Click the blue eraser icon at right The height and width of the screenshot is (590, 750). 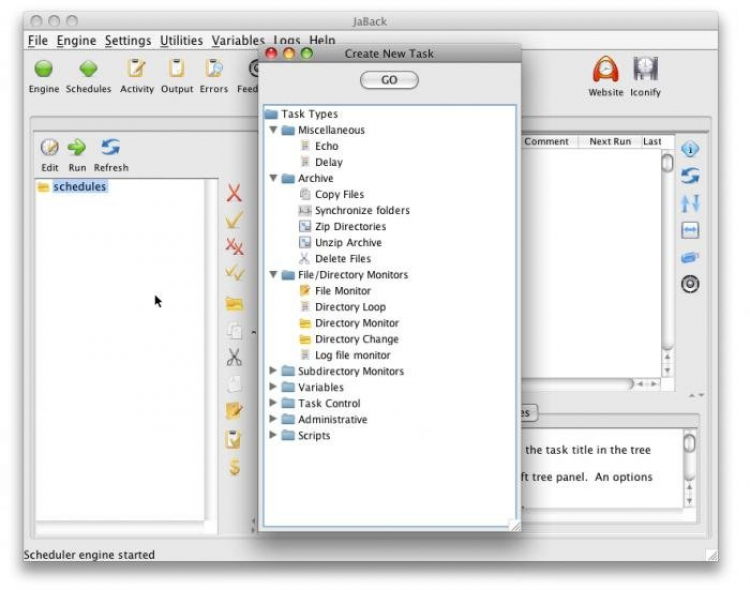pos(690,257)
